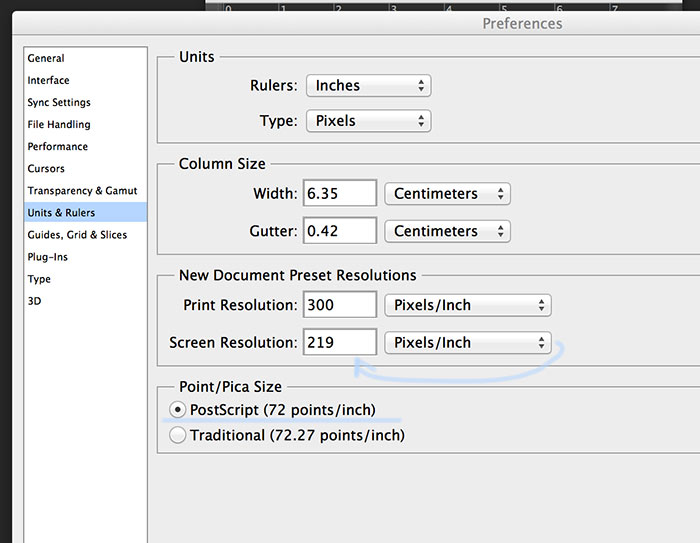This screenshot has height=543, width=700.
Task: Click the column Width input field
Action: 340,193
